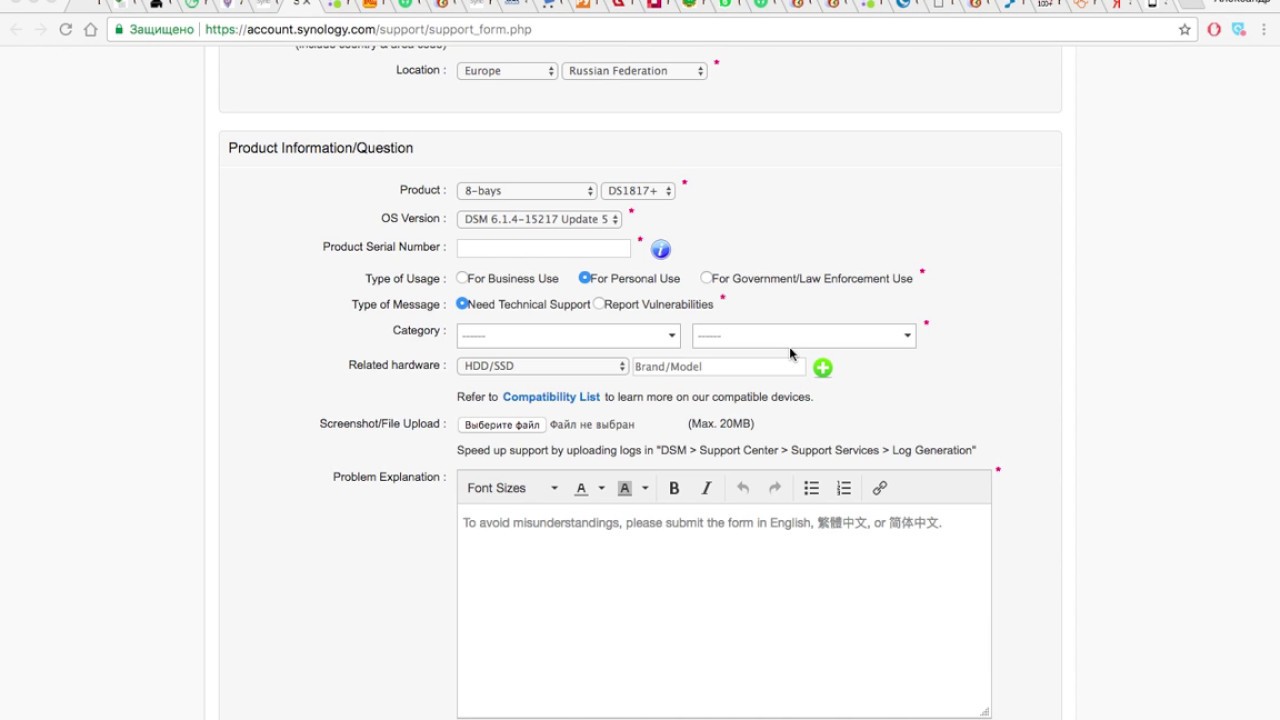
Task: Open the 8-bays product dropdown
Action: pos(527,191)
